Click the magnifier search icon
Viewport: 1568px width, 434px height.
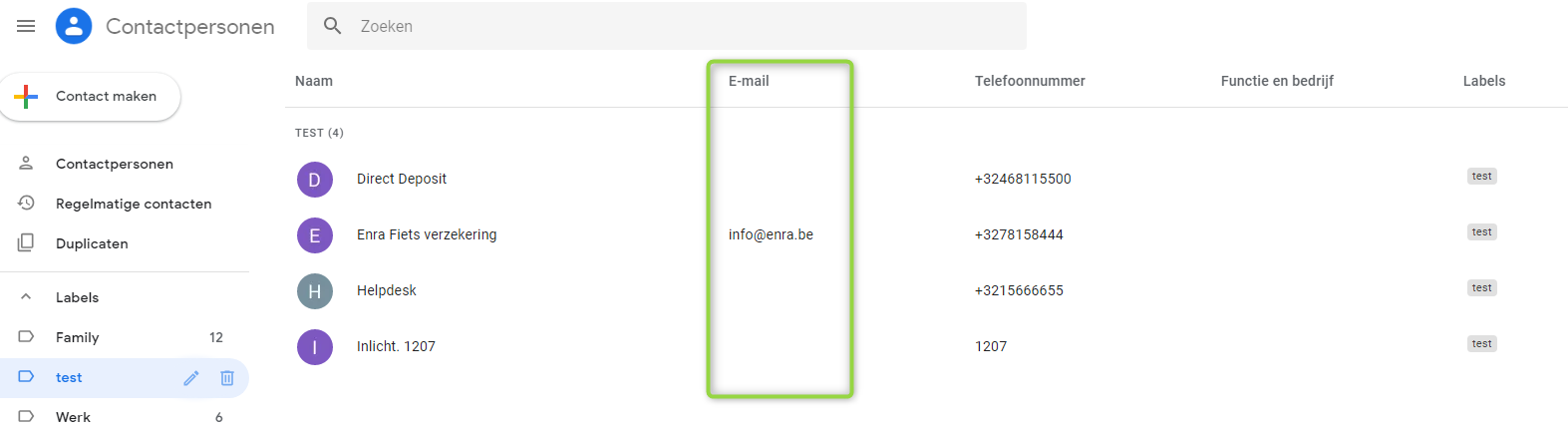pos(333,26)
